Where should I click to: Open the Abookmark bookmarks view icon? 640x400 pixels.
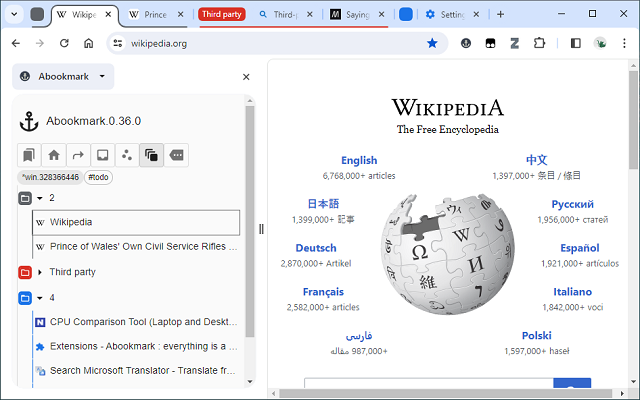[x=29, y=155]
